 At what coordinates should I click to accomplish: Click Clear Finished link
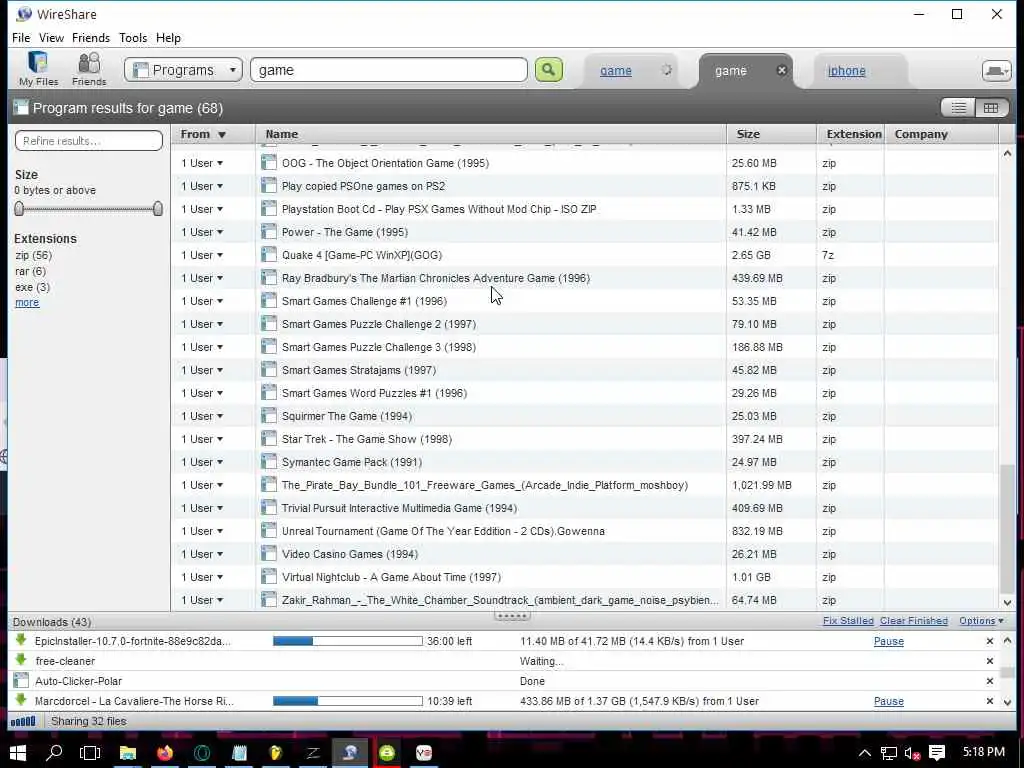coord(914,620)
